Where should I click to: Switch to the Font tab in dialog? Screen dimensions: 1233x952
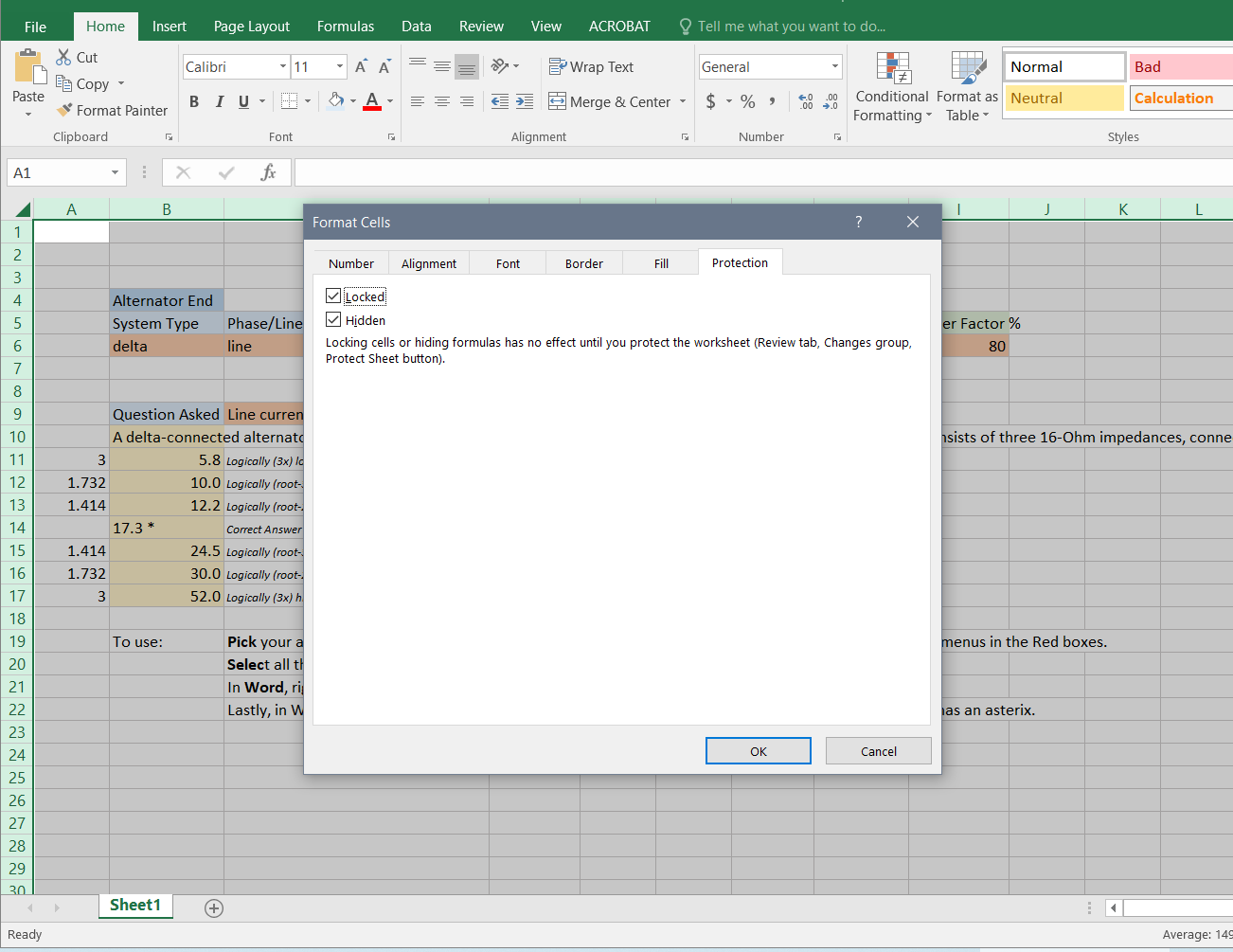509,263
